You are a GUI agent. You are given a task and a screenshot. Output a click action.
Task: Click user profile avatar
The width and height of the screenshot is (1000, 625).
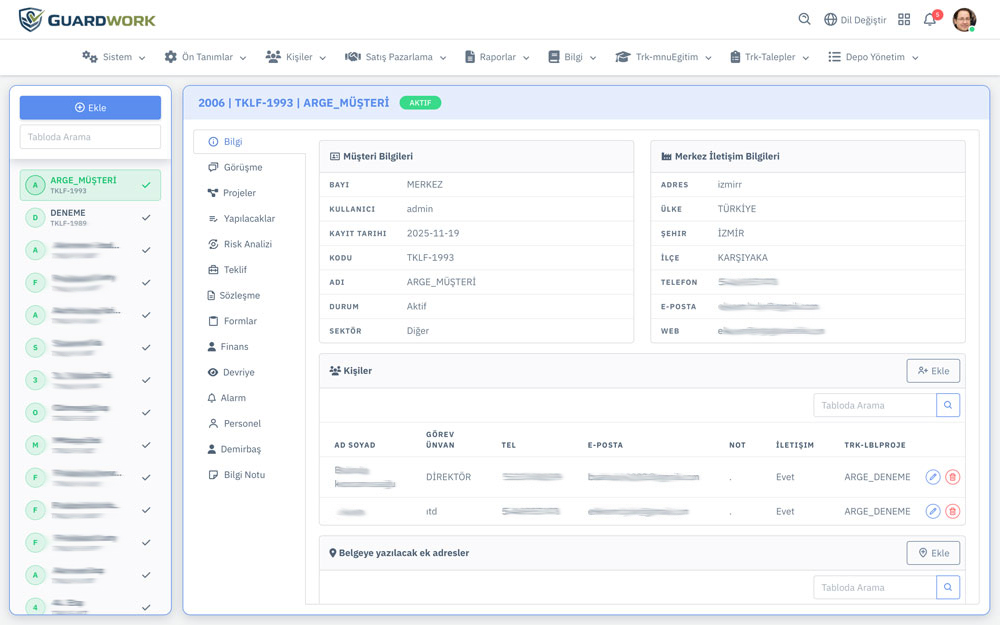[x=964, y=19]
